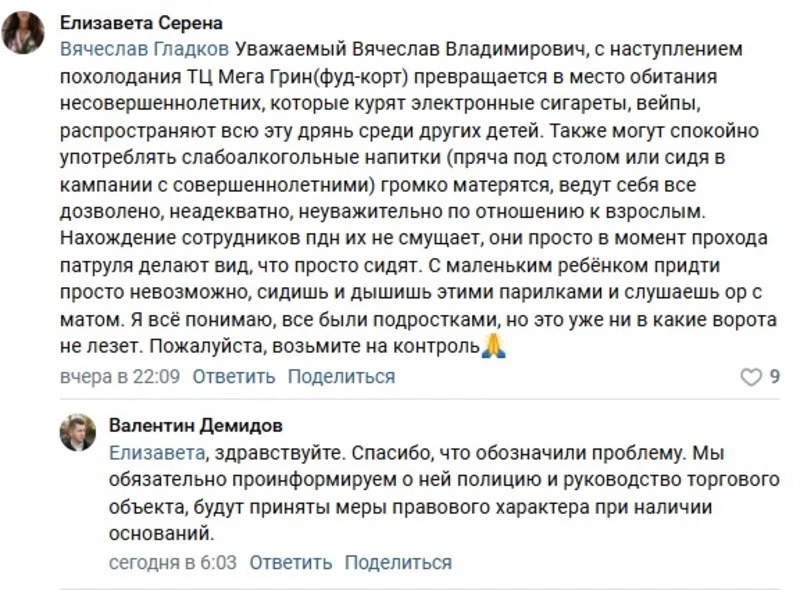
Task: Follow the Вячеслав Гладков mention link
Action: (x=145, y=48)
